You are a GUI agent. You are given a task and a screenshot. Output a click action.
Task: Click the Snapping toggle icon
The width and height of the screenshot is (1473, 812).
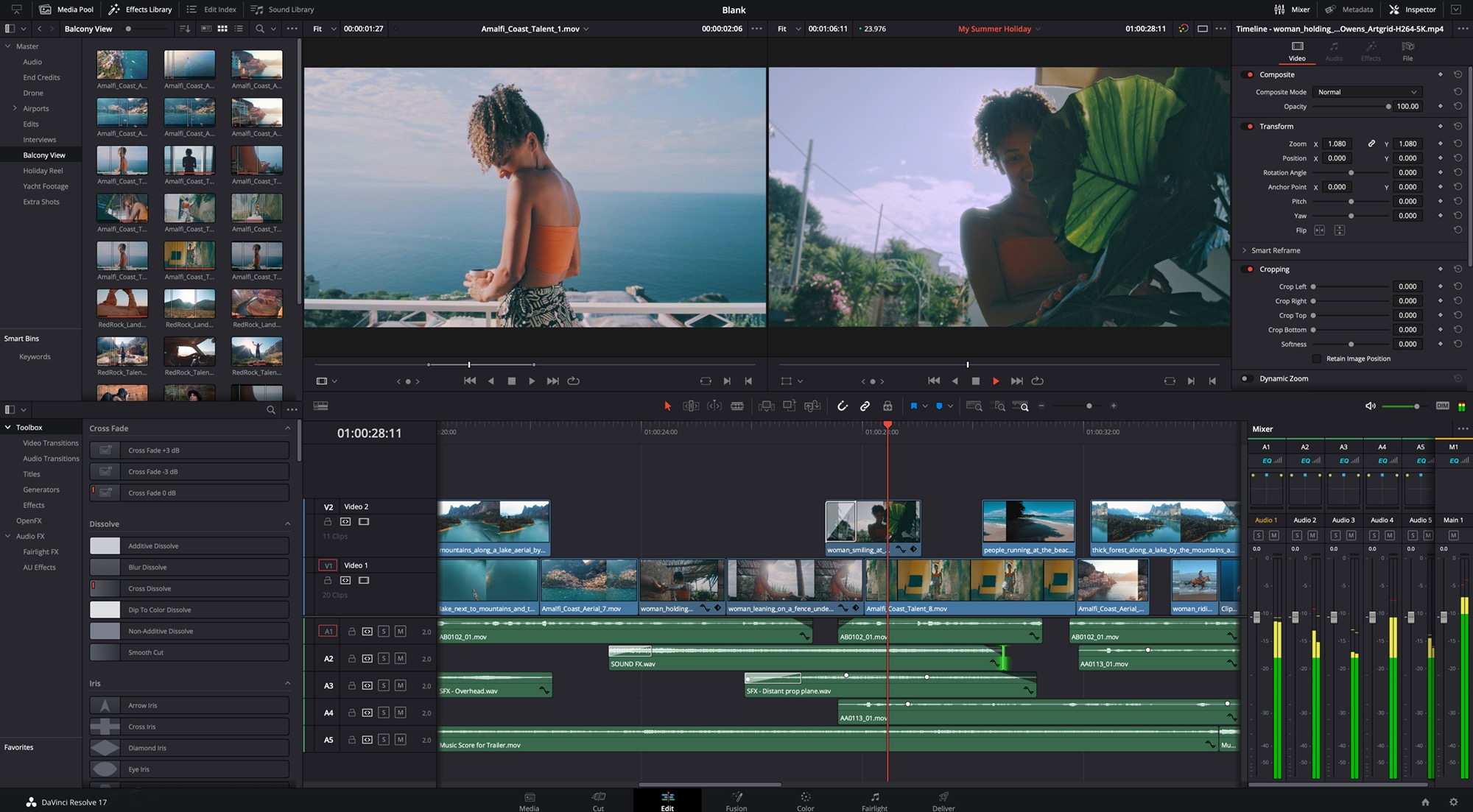841,406
